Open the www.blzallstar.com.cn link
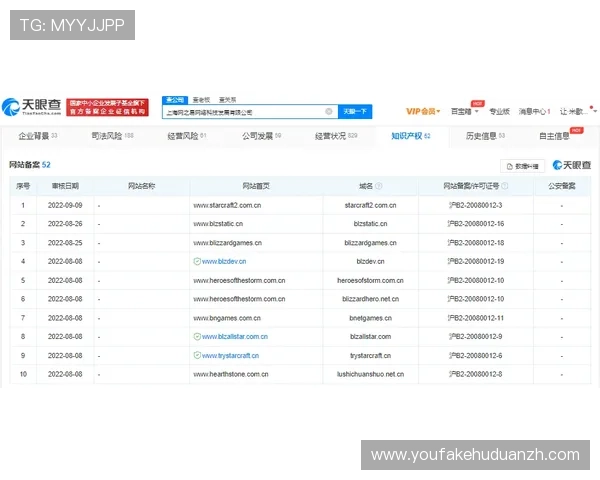 point(235,337)
